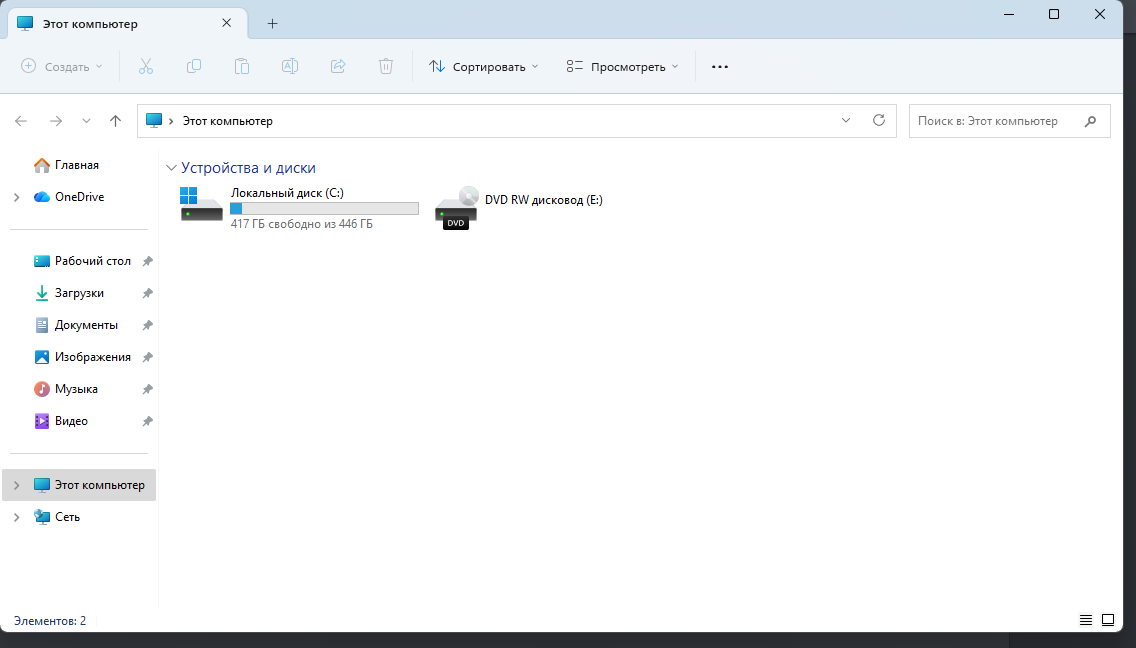1136x648 pixels.
Task: Go forward with the right arrow
Action: tap(56, 121)
